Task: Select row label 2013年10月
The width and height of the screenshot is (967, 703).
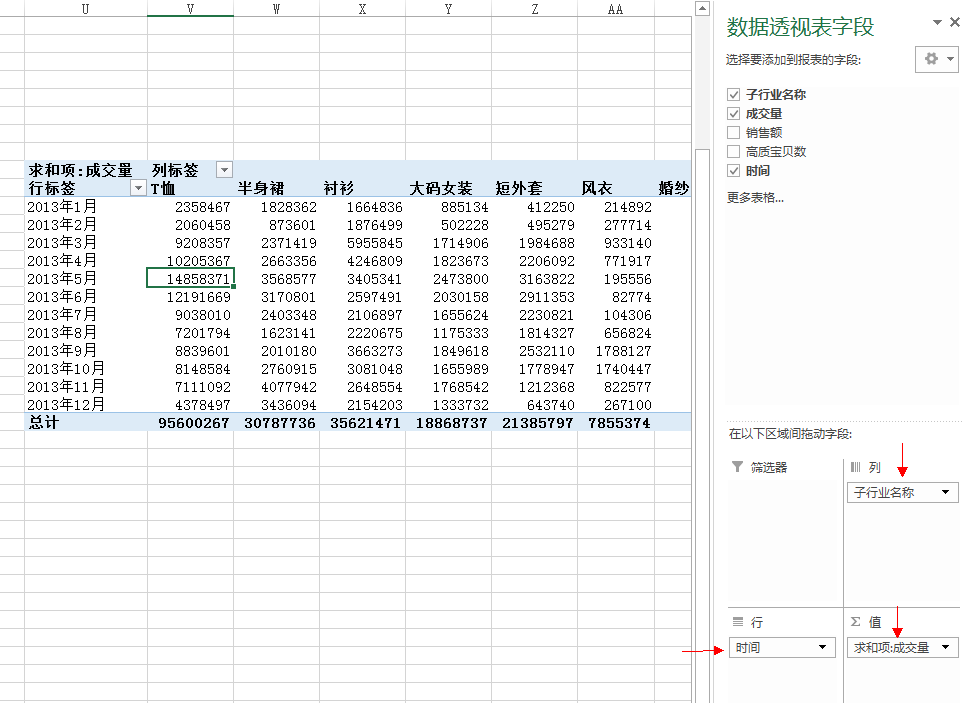Action: tap(86, 368)
